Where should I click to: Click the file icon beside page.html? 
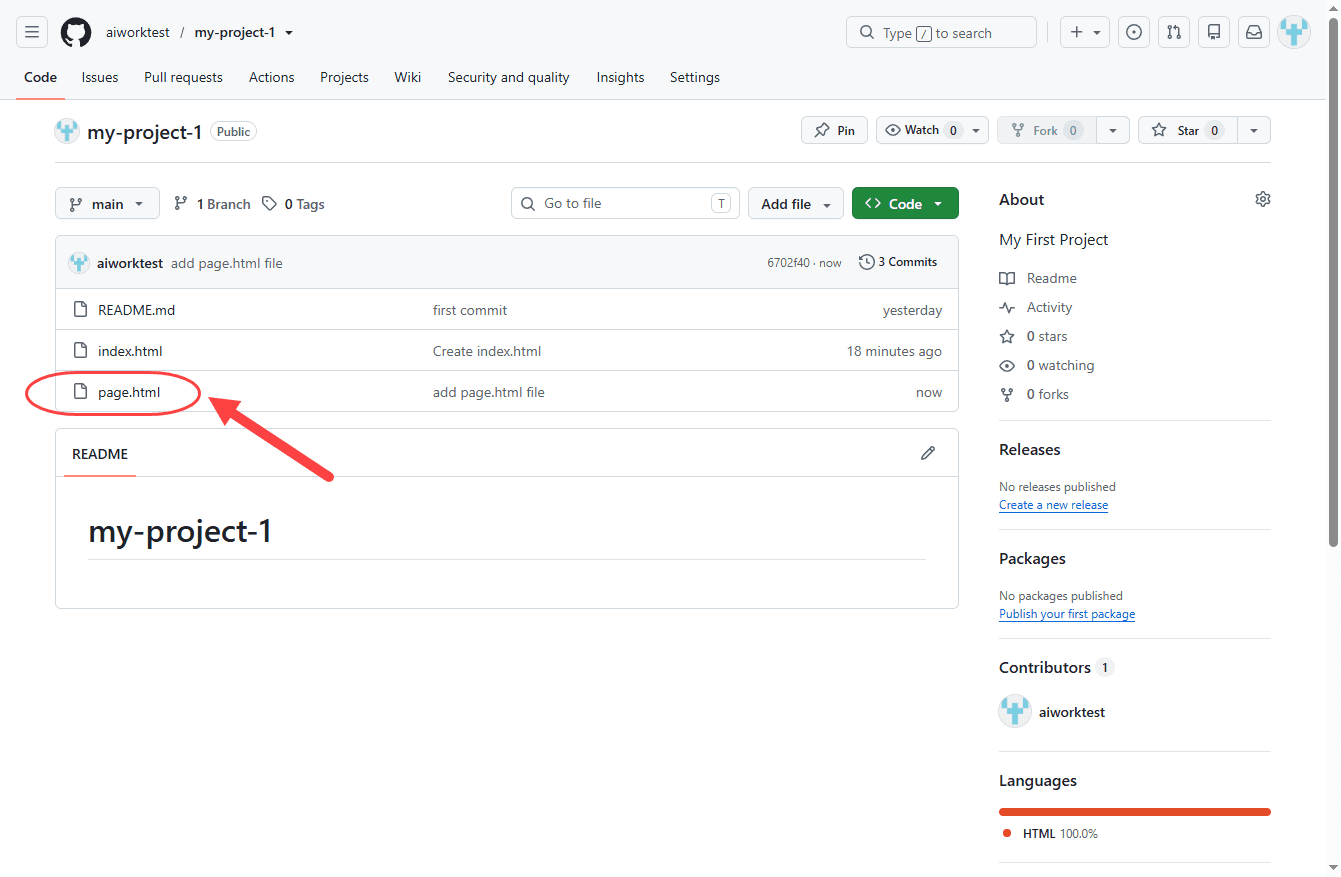tap(81, 392)
